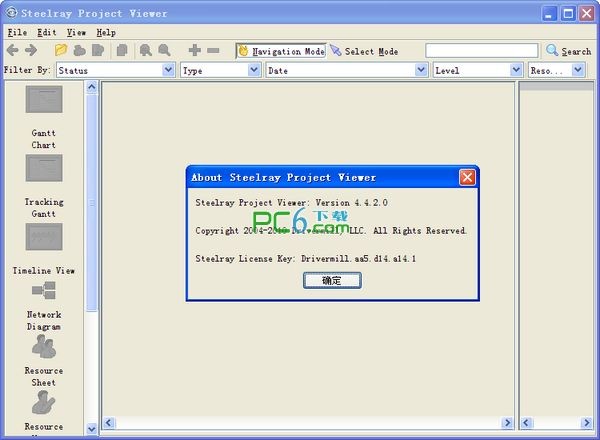Click the minus collapse toolbar icon
This screenshot has width=600, height=440.
[x=213, y=50]
